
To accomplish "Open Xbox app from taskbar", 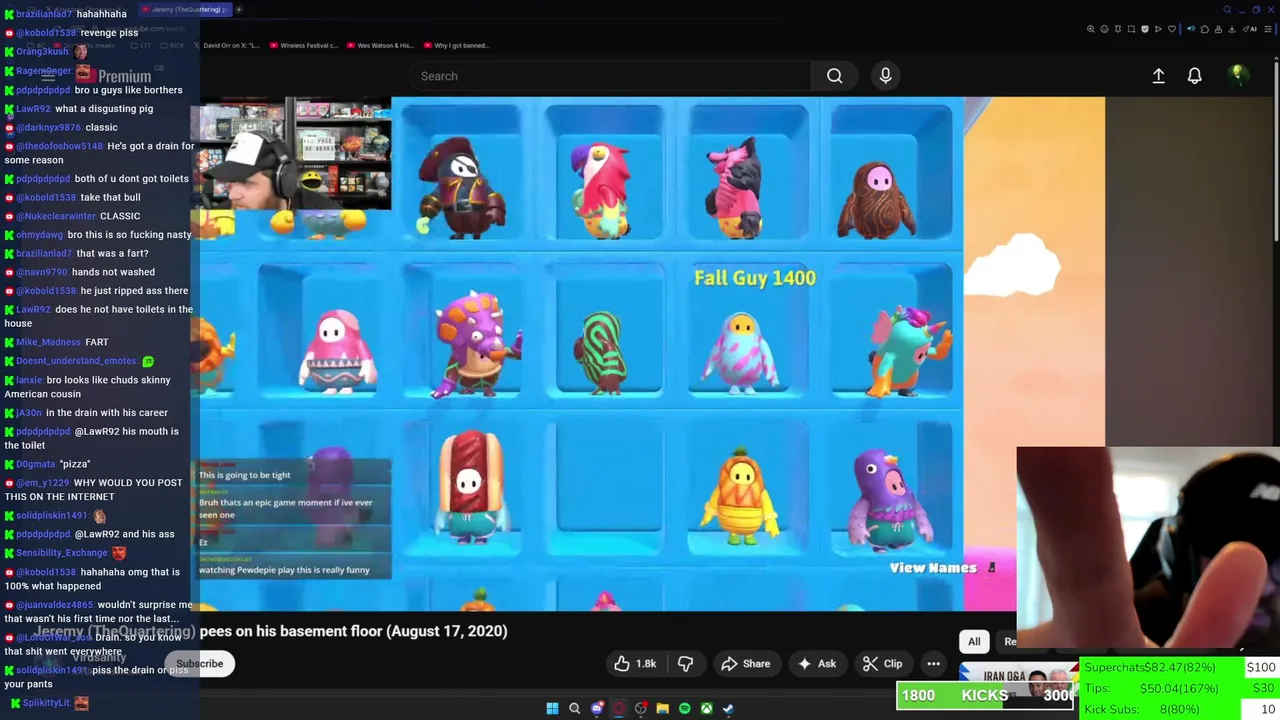I will [x=706, y=708].
